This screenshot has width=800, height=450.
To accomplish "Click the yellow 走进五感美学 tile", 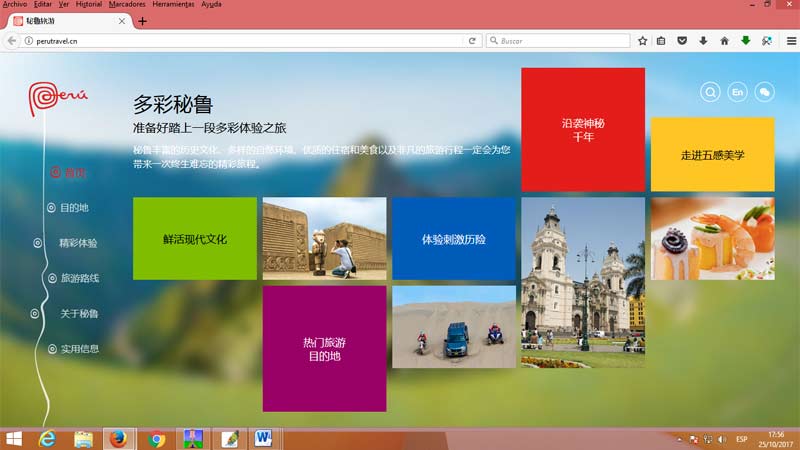I will [x=713, y=155].
